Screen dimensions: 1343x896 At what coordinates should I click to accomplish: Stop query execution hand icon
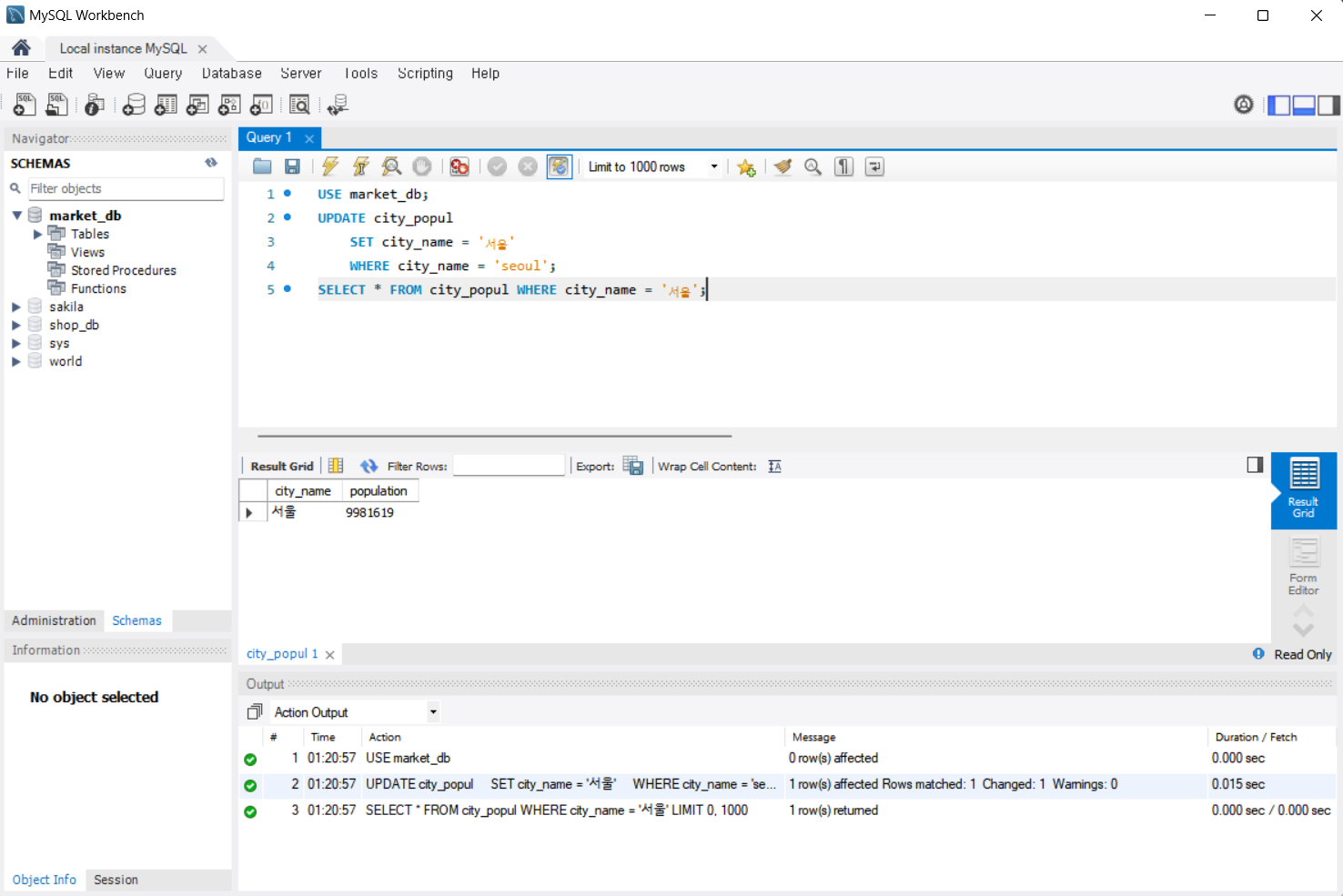click(x=422, y=166)
